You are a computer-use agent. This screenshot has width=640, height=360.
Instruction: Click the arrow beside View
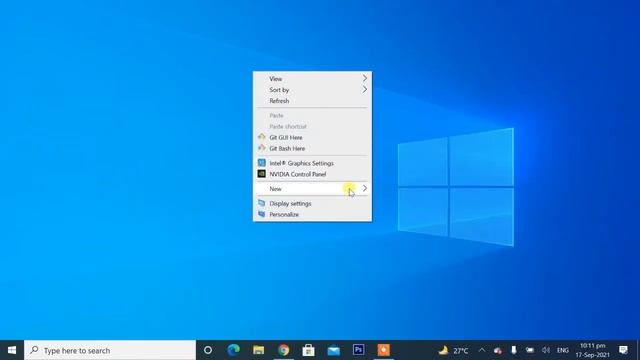364,78
